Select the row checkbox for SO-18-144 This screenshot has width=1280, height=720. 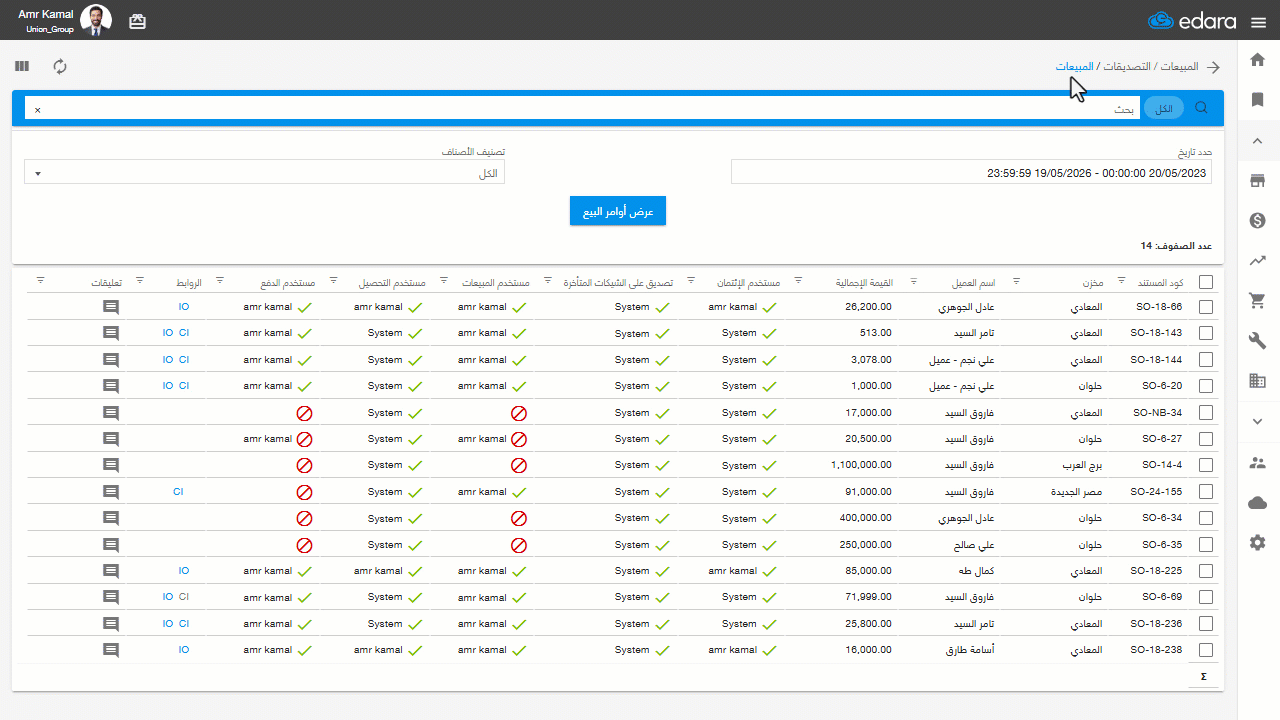click(1206, 360)
